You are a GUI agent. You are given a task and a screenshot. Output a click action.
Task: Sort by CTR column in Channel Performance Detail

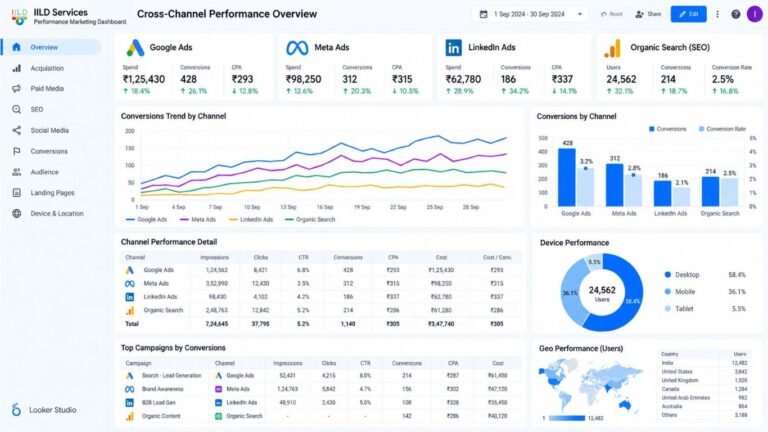303,257
